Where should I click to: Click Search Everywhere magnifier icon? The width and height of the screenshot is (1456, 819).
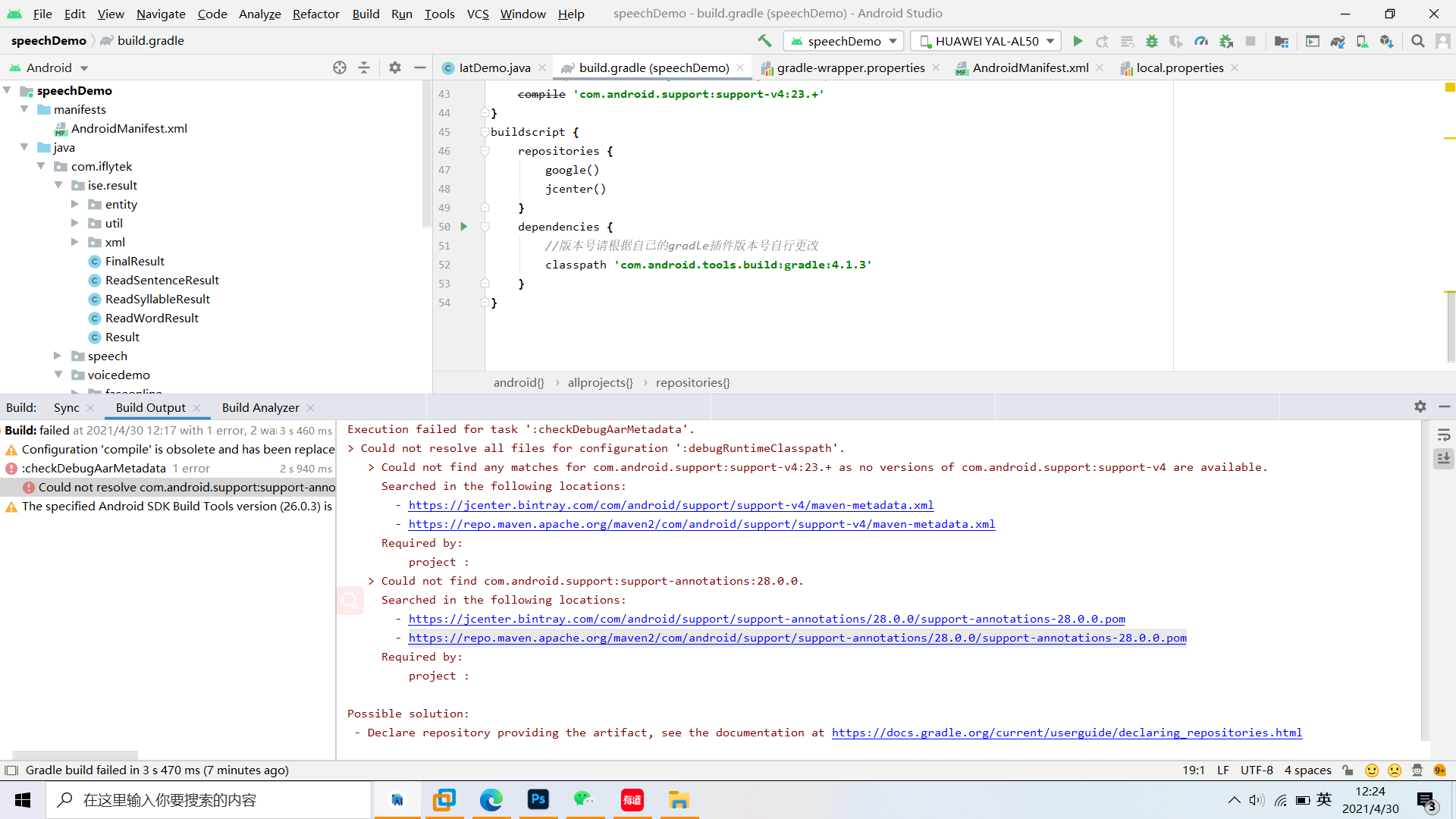1417,41
